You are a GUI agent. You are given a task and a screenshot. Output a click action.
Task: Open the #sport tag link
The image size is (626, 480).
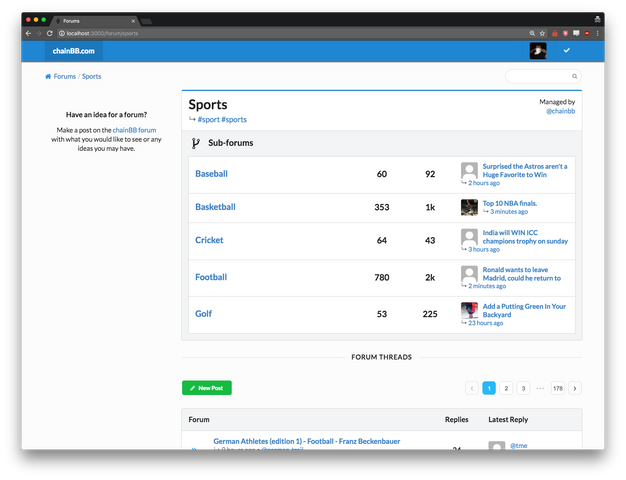pyautogui.click(x=208, y=119)
